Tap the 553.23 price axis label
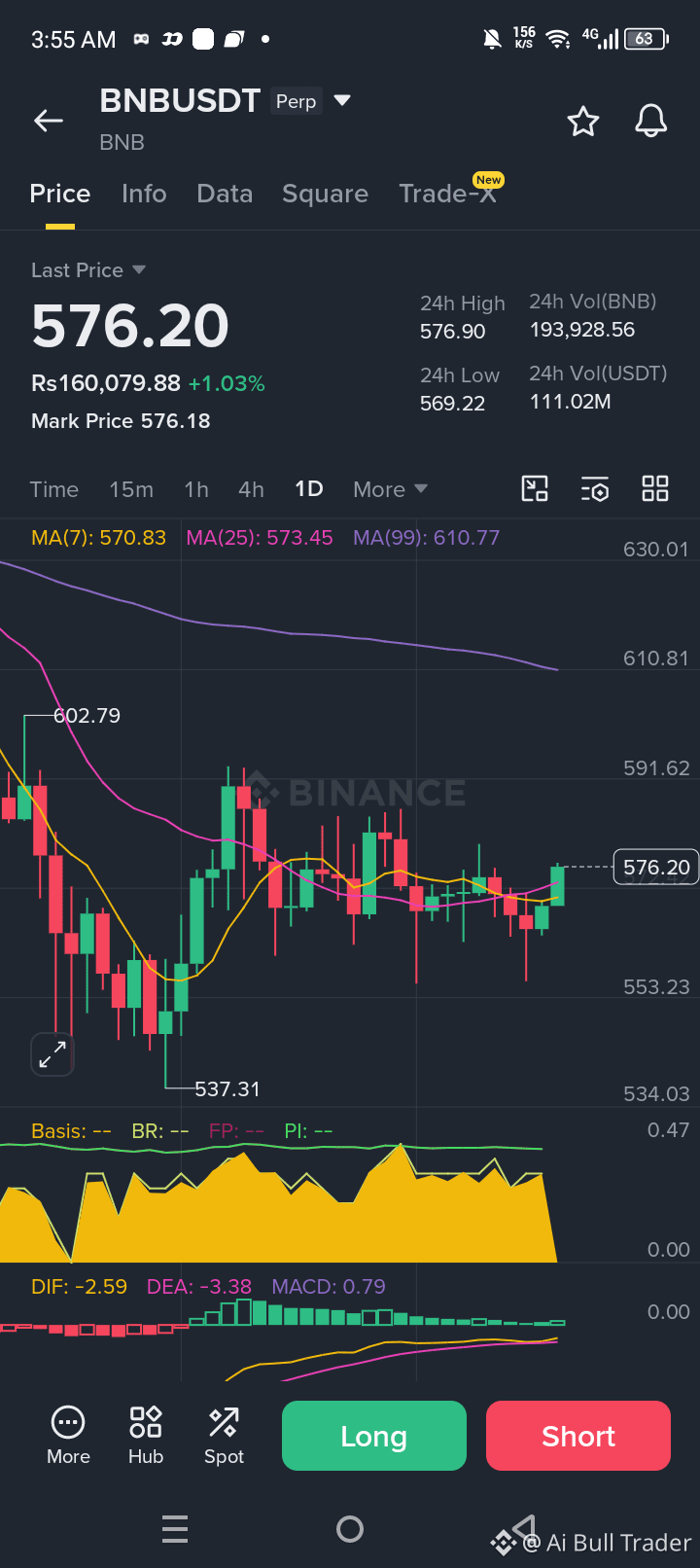This screenshot has height=1568, width=700. pos(656,987)
